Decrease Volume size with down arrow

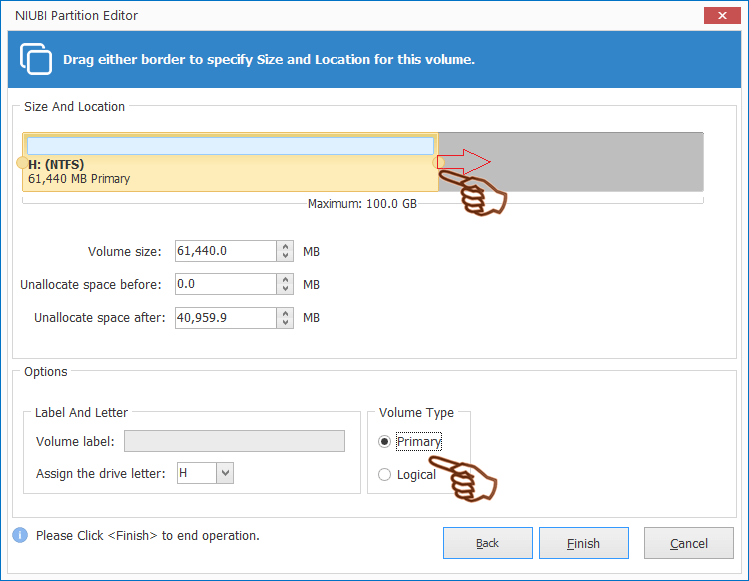pos(286,256)
